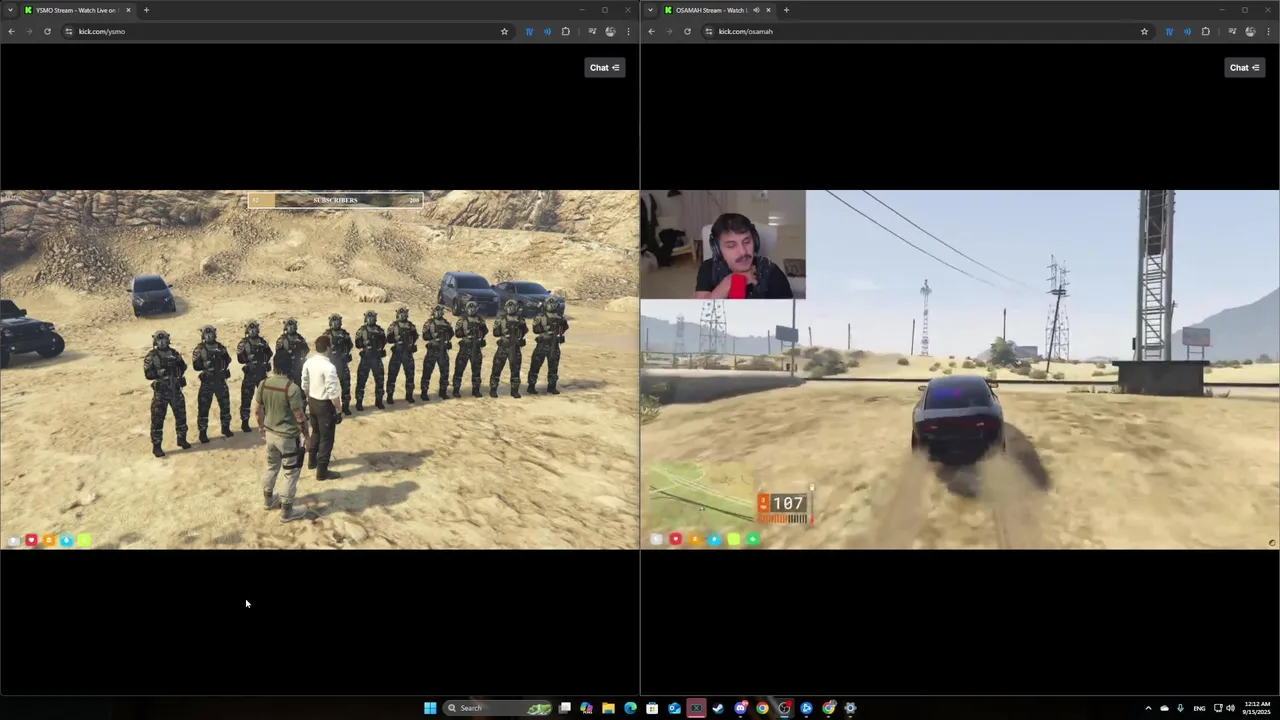Open the Extensions puzzle menu in OSAMAH window
1280x720 pixels.
click(x=1205, y=31)
